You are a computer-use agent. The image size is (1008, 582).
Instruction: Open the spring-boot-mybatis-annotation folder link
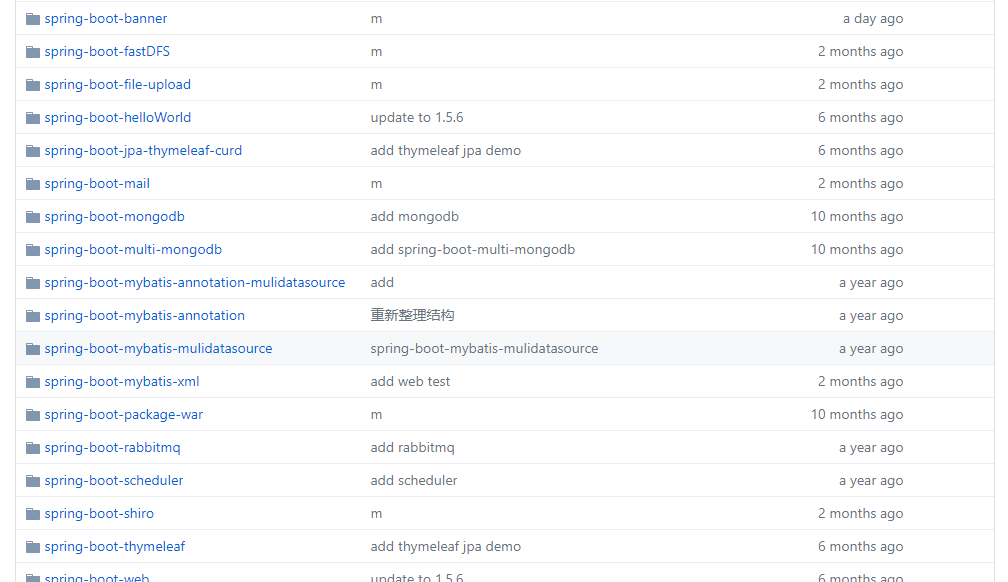(x=145, y=315)
